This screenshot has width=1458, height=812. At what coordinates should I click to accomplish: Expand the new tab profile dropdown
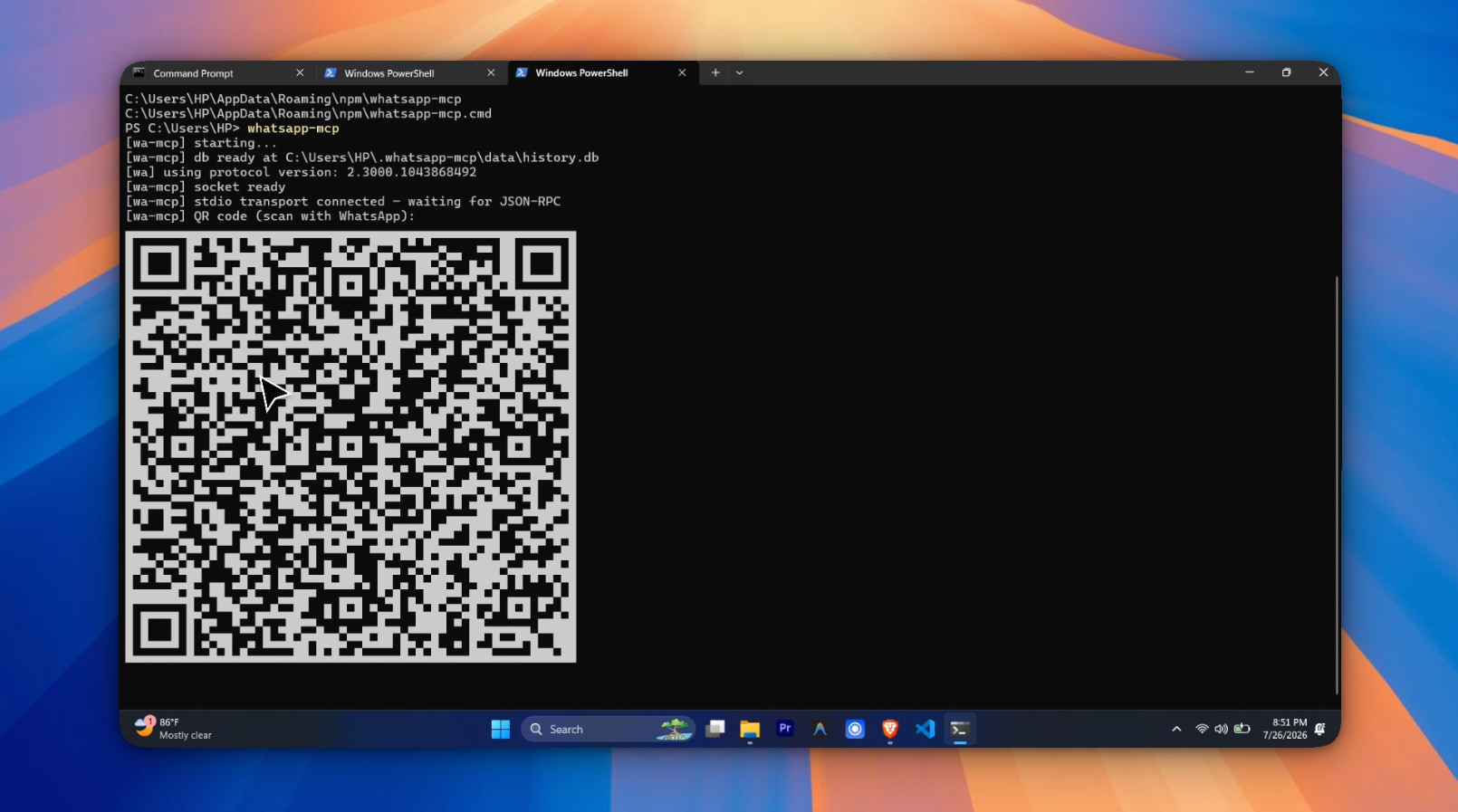coord(740,73)
